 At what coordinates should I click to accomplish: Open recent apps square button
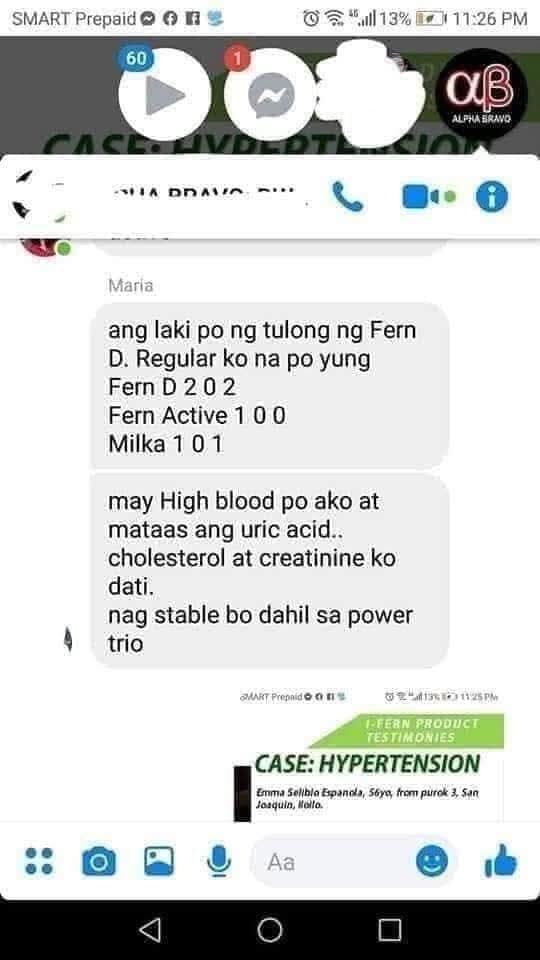[x=389, y=930]
